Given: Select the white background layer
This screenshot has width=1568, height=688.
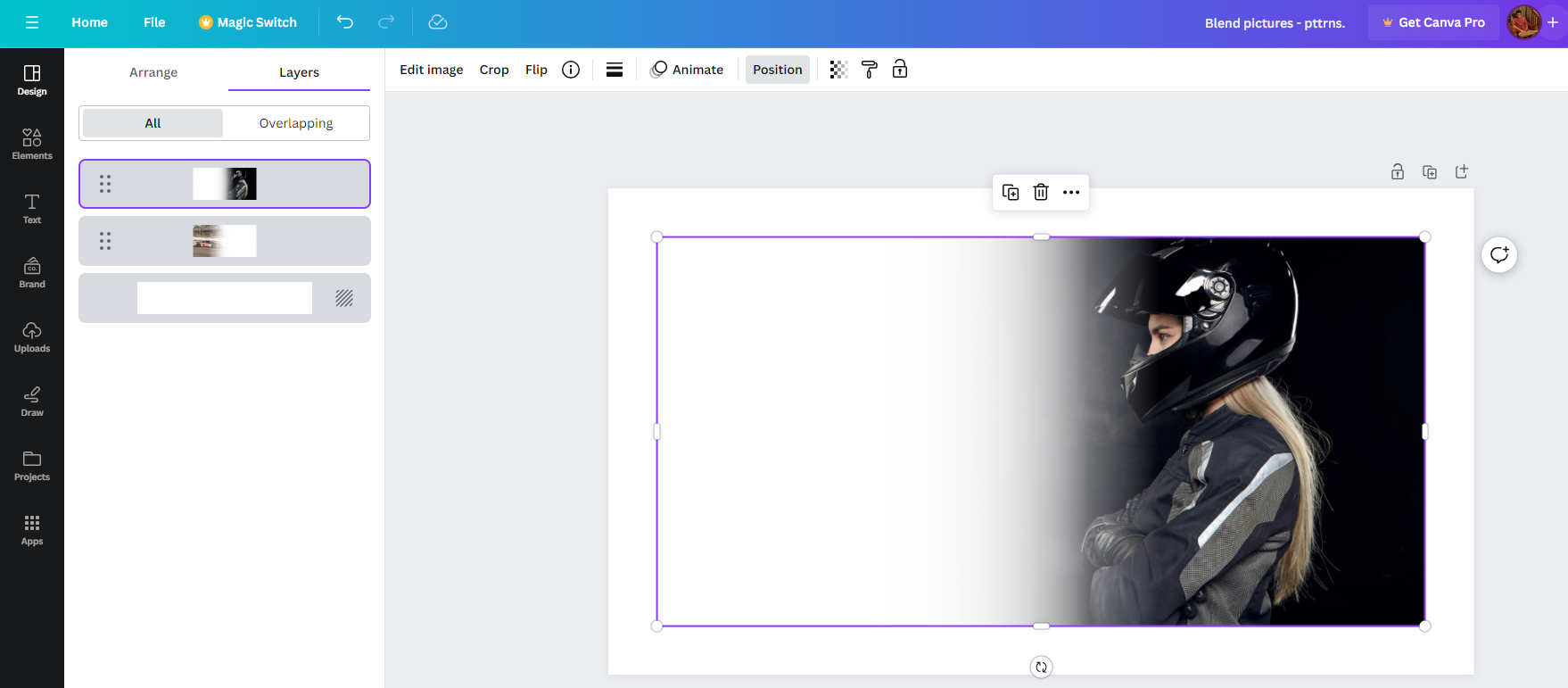Looking at the screenshot, I should pos(225,298).
